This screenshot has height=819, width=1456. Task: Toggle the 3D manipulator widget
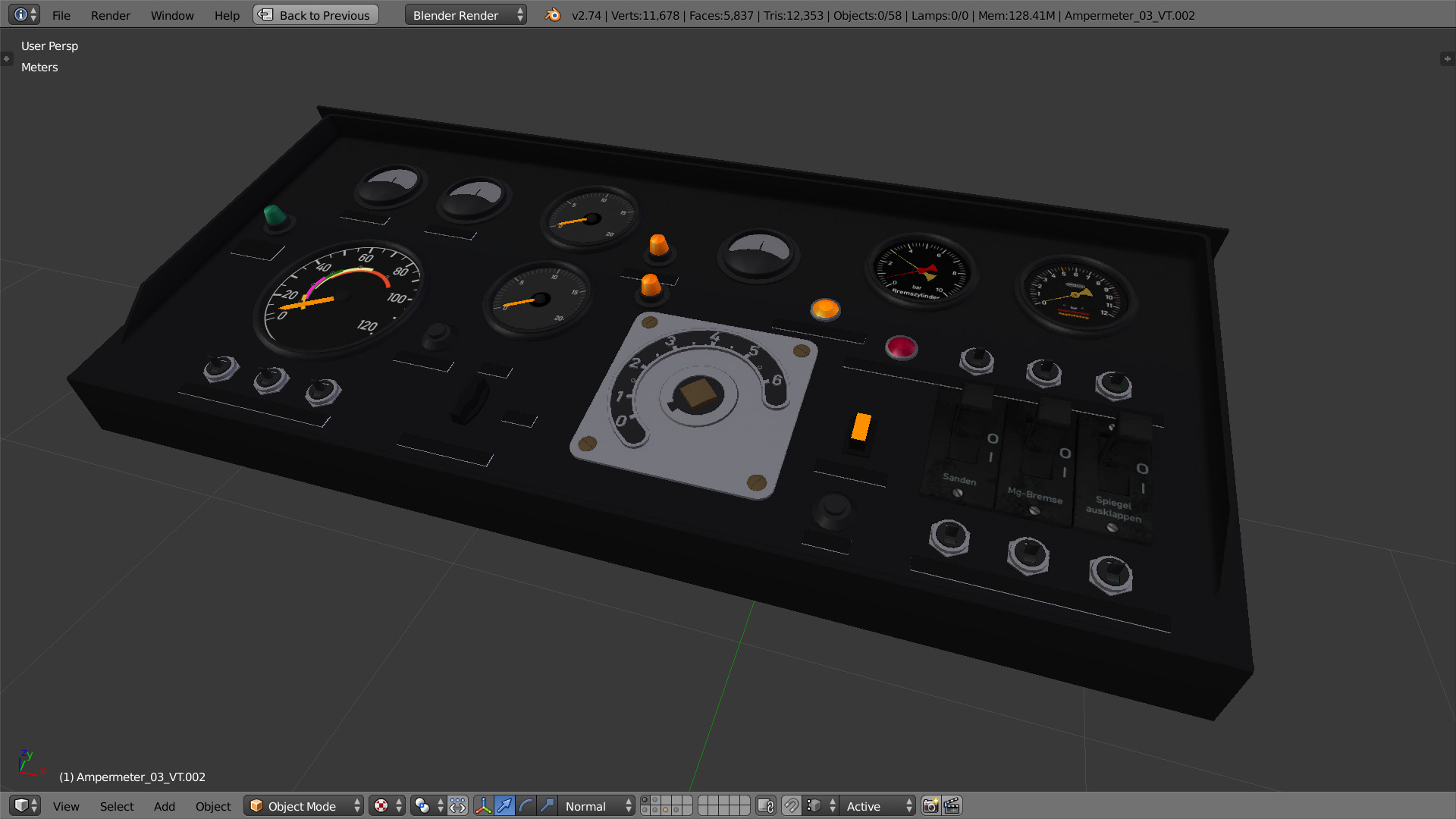click(483, 805)
